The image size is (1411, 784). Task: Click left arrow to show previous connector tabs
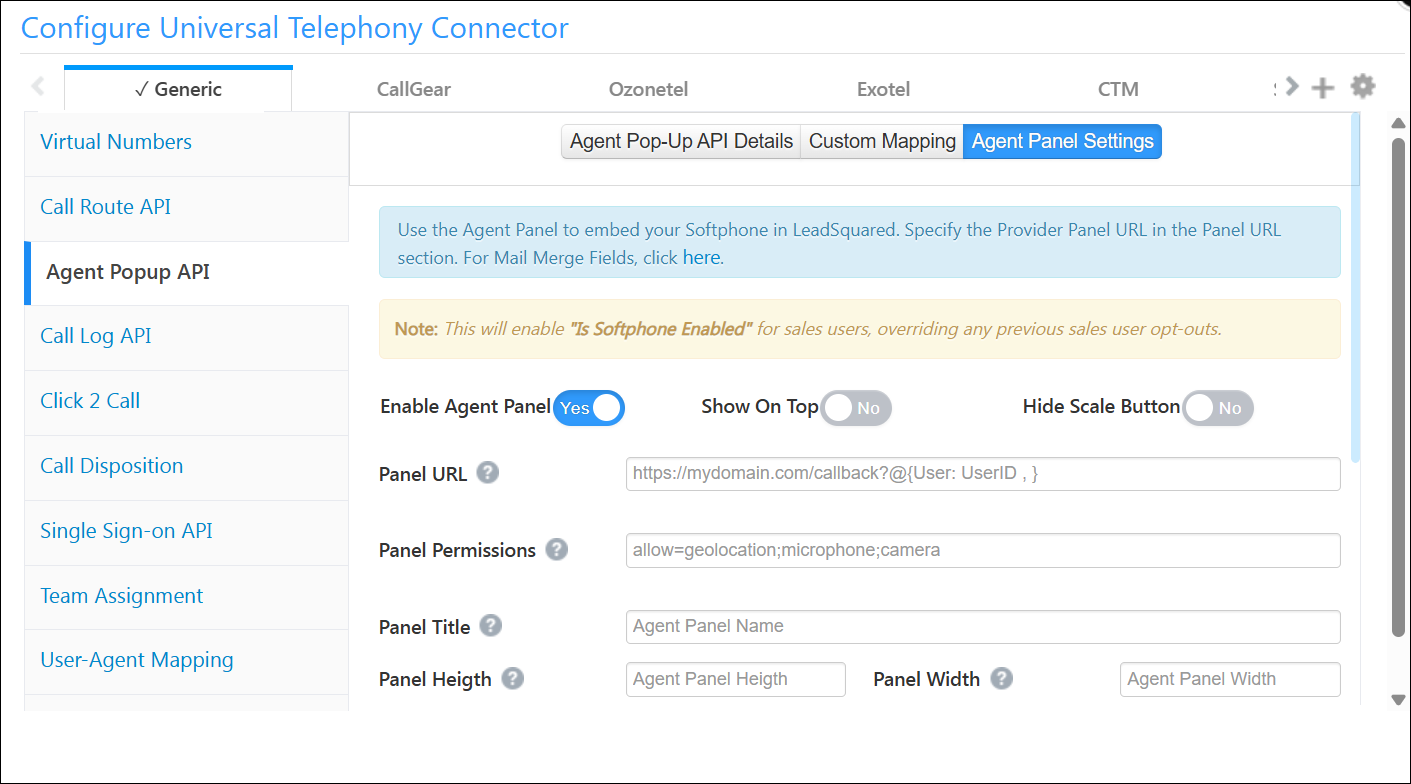tap(38, 87)
